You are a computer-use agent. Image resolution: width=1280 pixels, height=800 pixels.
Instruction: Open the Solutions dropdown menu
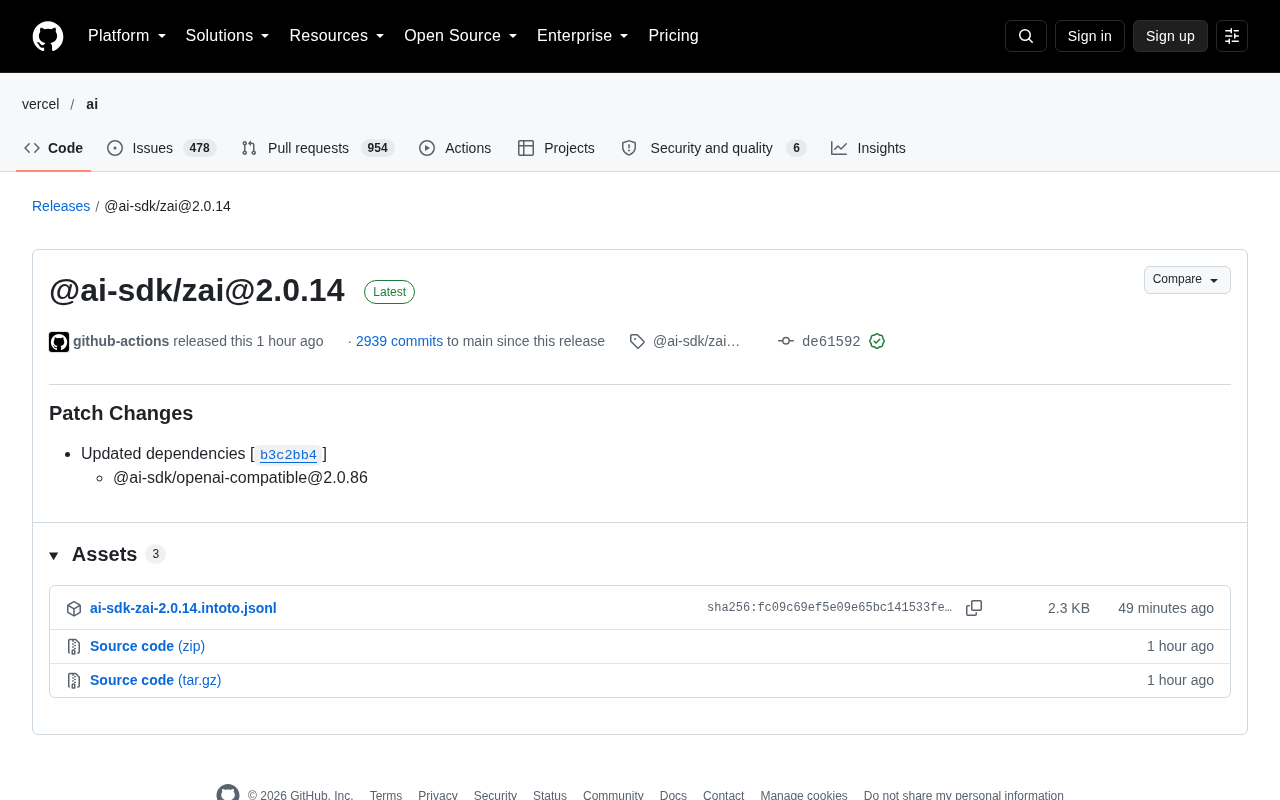(x=228, y=36)
